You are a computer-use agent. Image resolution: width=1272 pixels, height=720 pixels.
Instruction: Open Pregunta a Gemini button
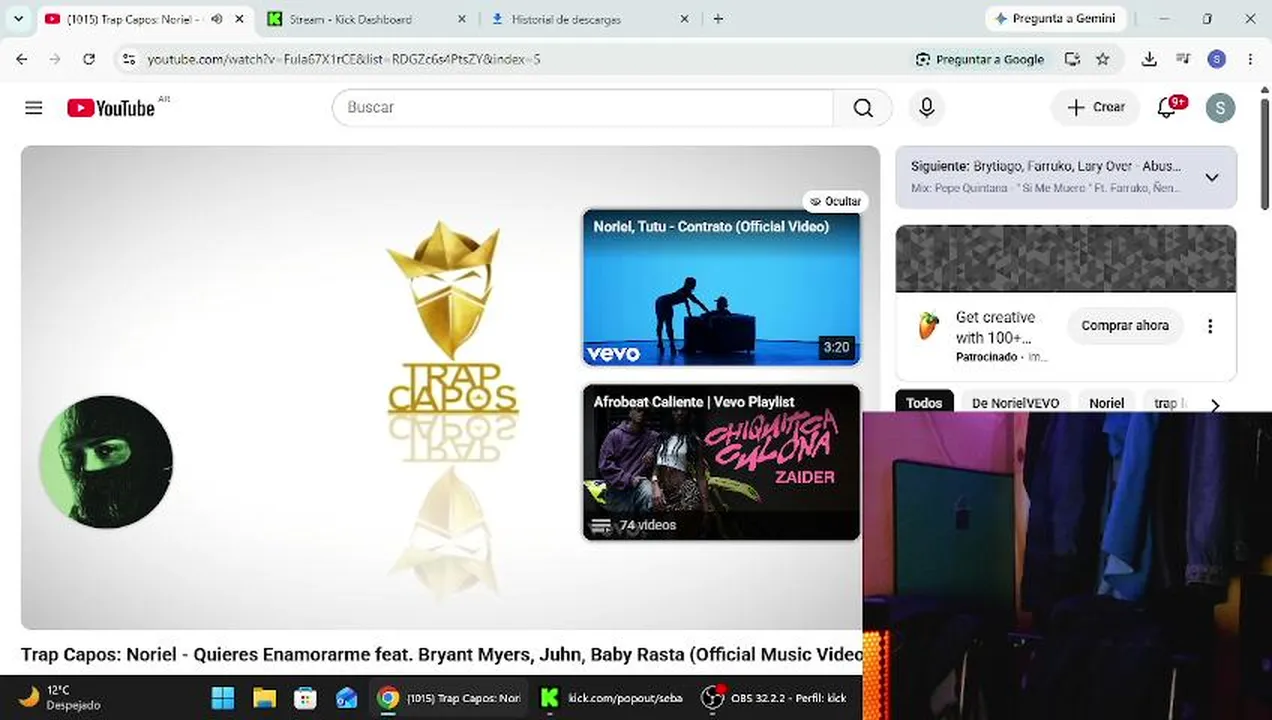(x=1055, y=19)
